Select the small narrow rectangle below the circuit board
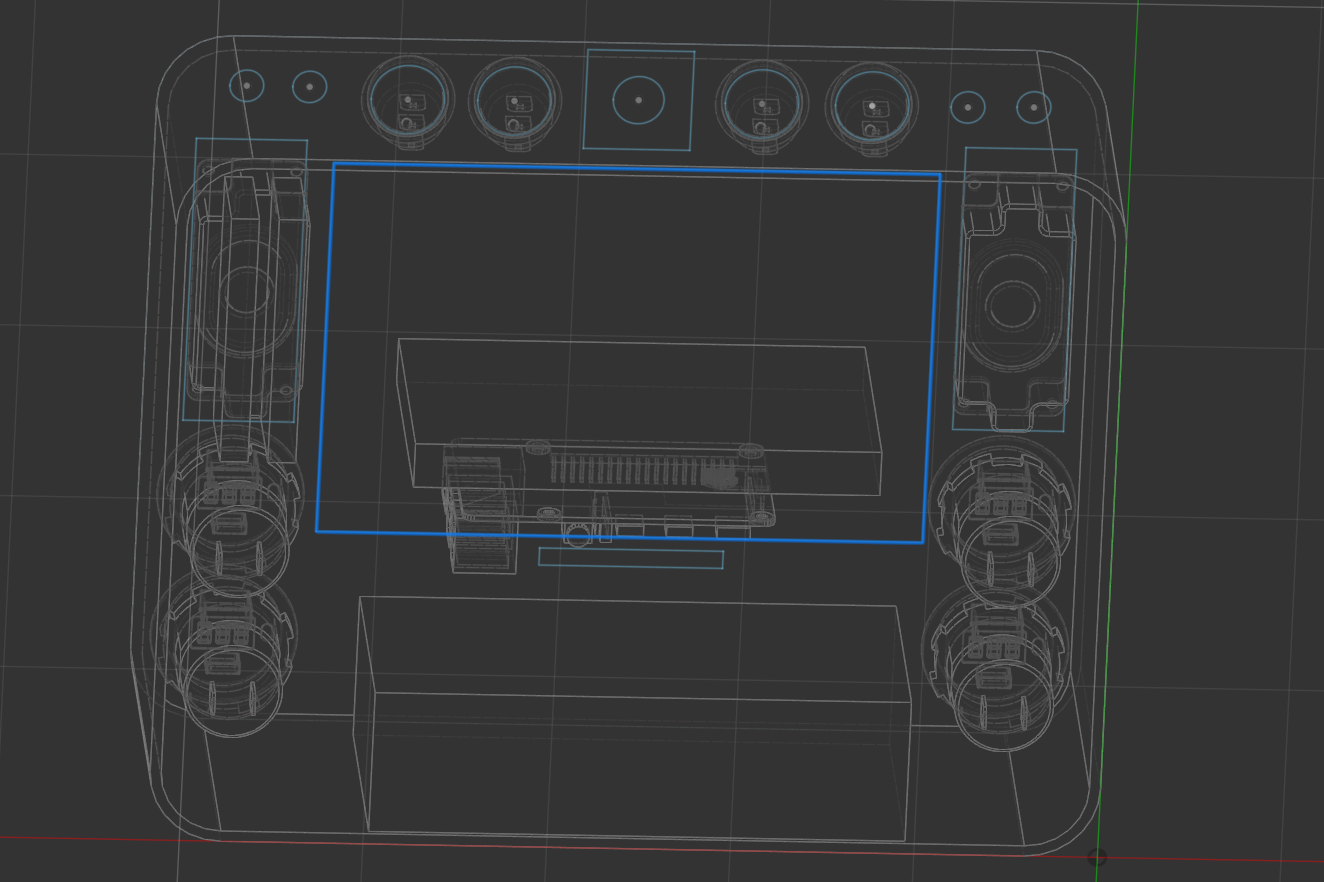Viewport: 1324px width, 882px height. (631, 558)
